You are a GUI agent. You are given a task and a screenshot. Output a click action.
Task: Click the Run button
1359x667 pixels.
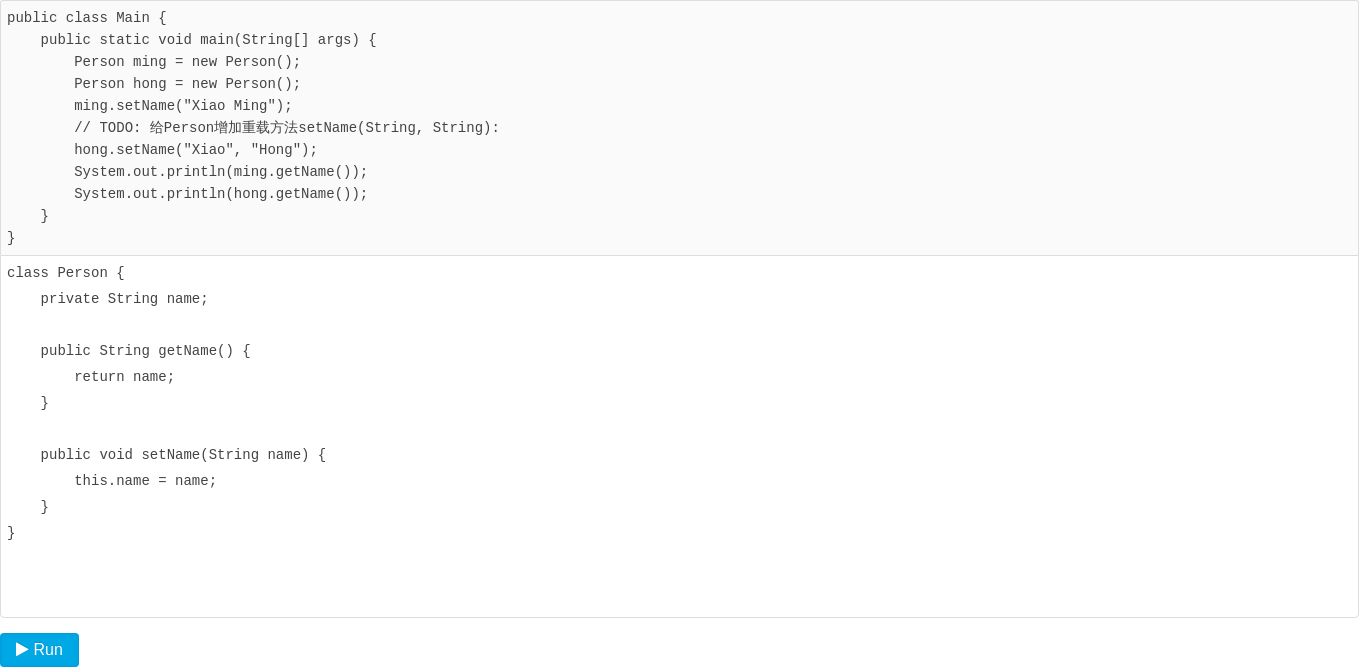(39, 650)
